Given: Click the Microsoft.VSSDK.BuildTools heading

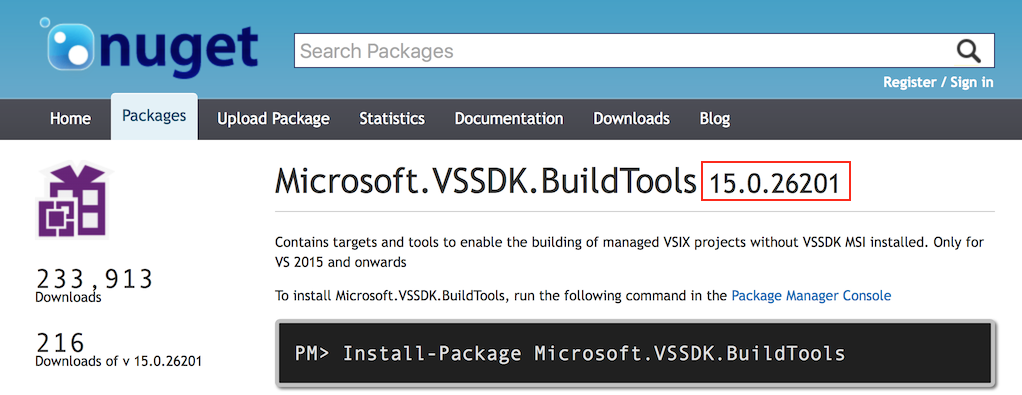Looking at the screenshot, I should coord(486,182).
